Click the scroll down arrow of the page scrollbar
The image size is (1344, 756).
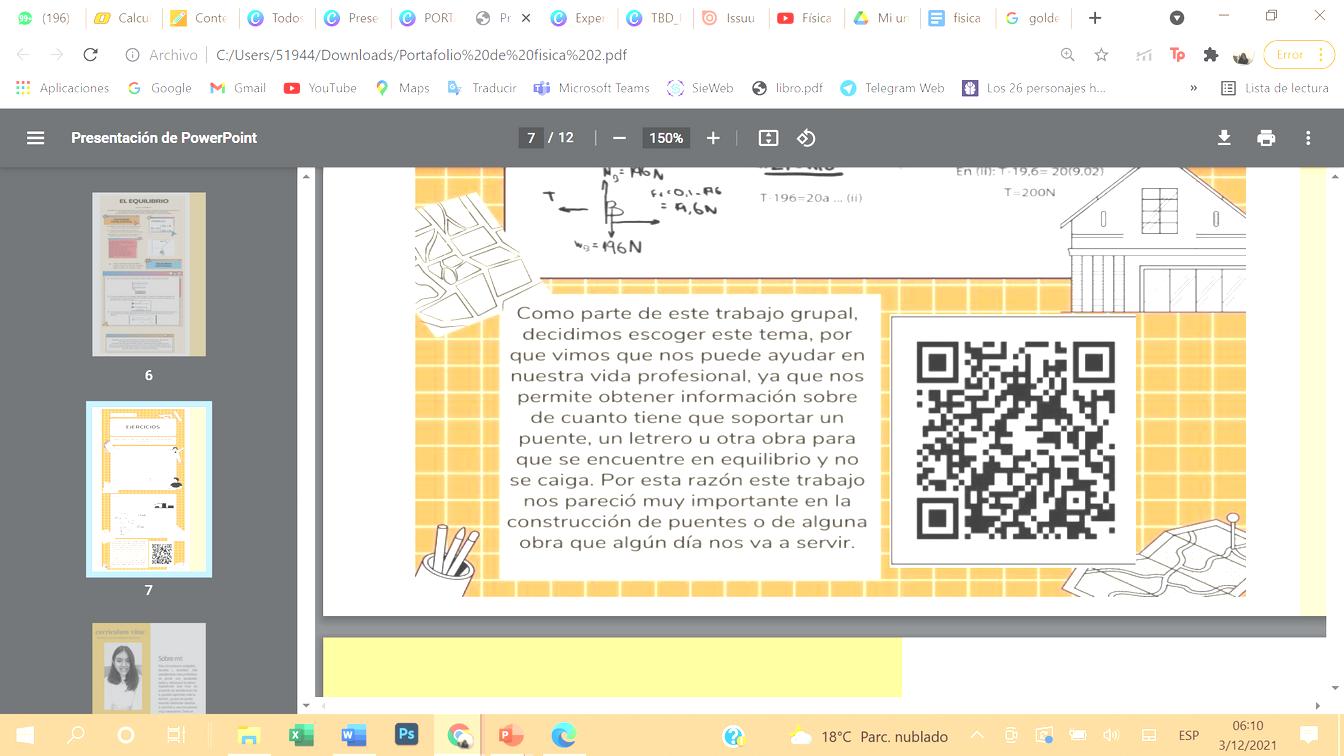click(x=1335, y=688)
